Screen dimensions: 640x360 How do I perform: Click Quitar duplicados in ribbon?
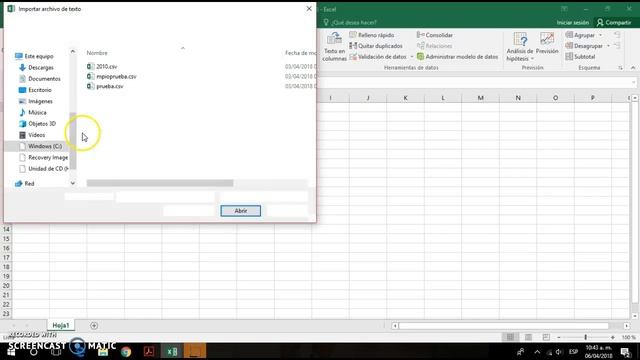376,46
